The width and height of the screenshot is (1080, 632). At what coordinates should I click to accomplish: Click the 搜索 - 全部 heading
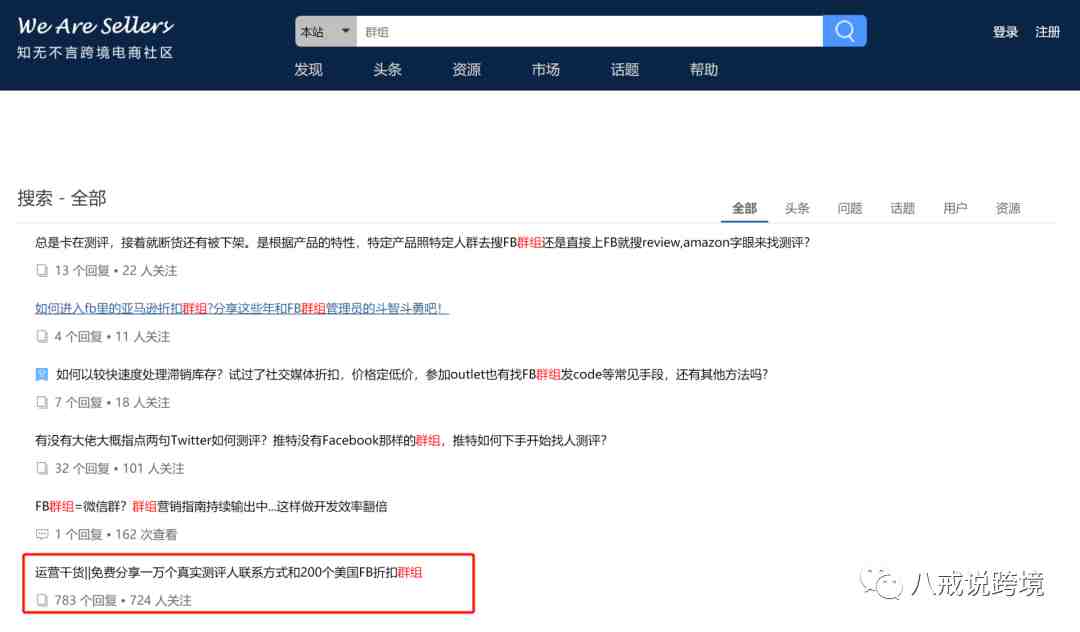(x=62, y=198)
